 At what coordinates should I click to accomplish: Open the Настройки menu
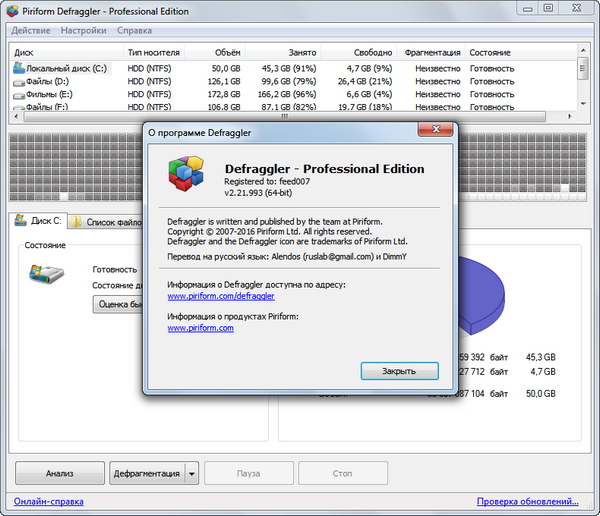pos(82,31)
